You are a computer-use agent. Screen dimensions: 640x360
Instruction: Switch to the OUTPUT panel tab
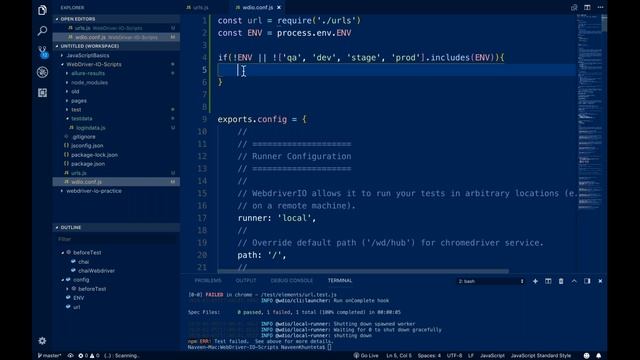[246, 280]
